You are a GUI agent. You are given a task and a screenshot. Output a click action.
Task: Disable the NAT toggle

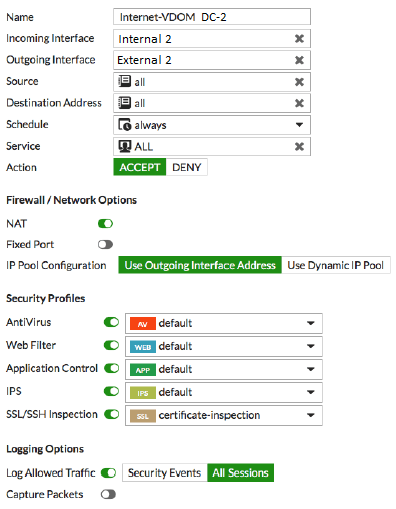click(105, 224)
